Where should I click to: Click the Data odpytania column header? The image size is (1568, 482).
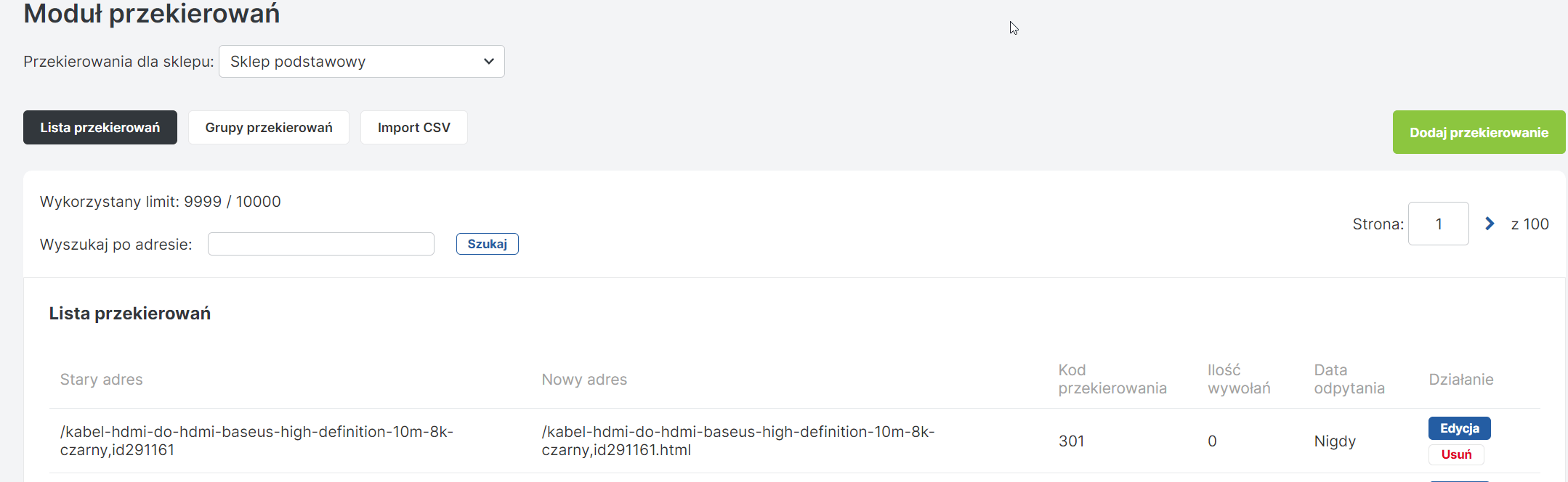point(1349,380)
